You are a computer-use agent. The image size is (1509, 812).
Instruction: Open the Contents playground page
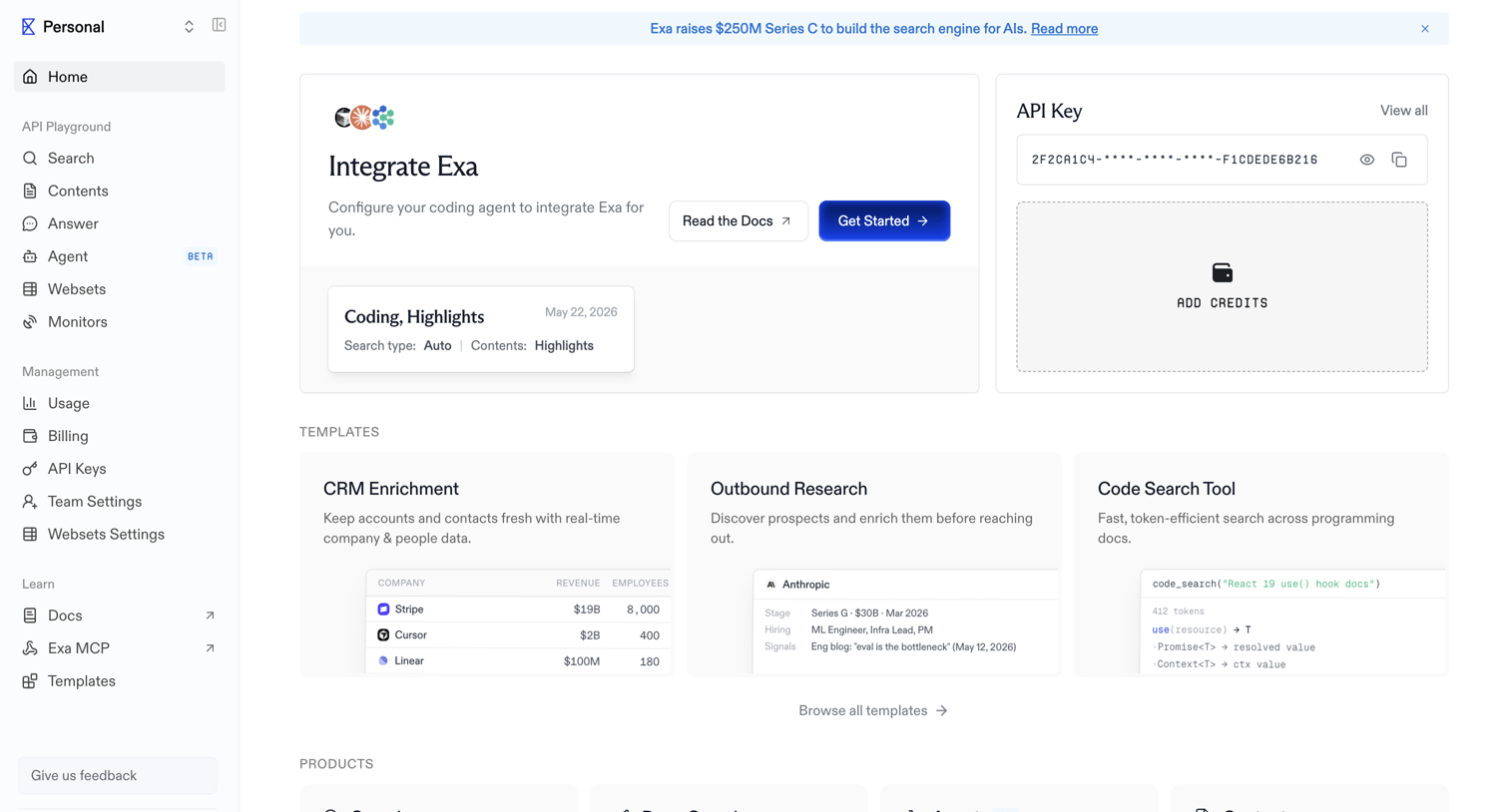click(x=120, y=192)
